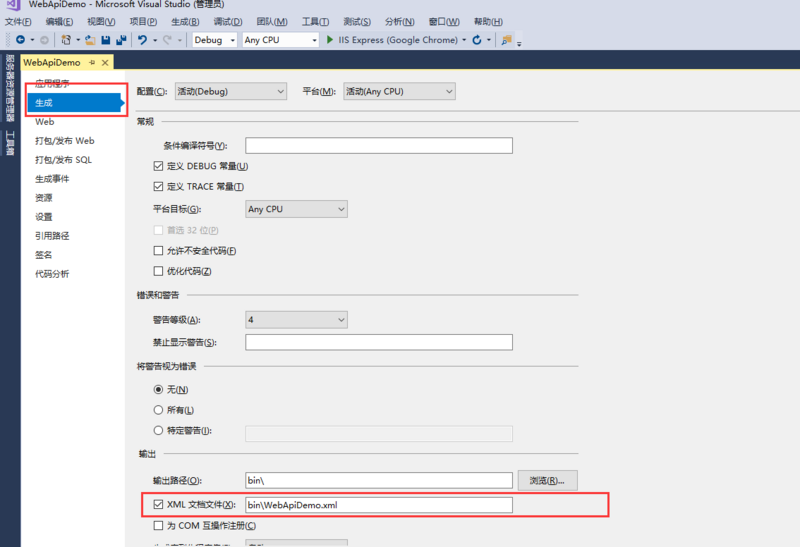
Task: Click the 条件编译符号 input field
Action: coord(379,145)
